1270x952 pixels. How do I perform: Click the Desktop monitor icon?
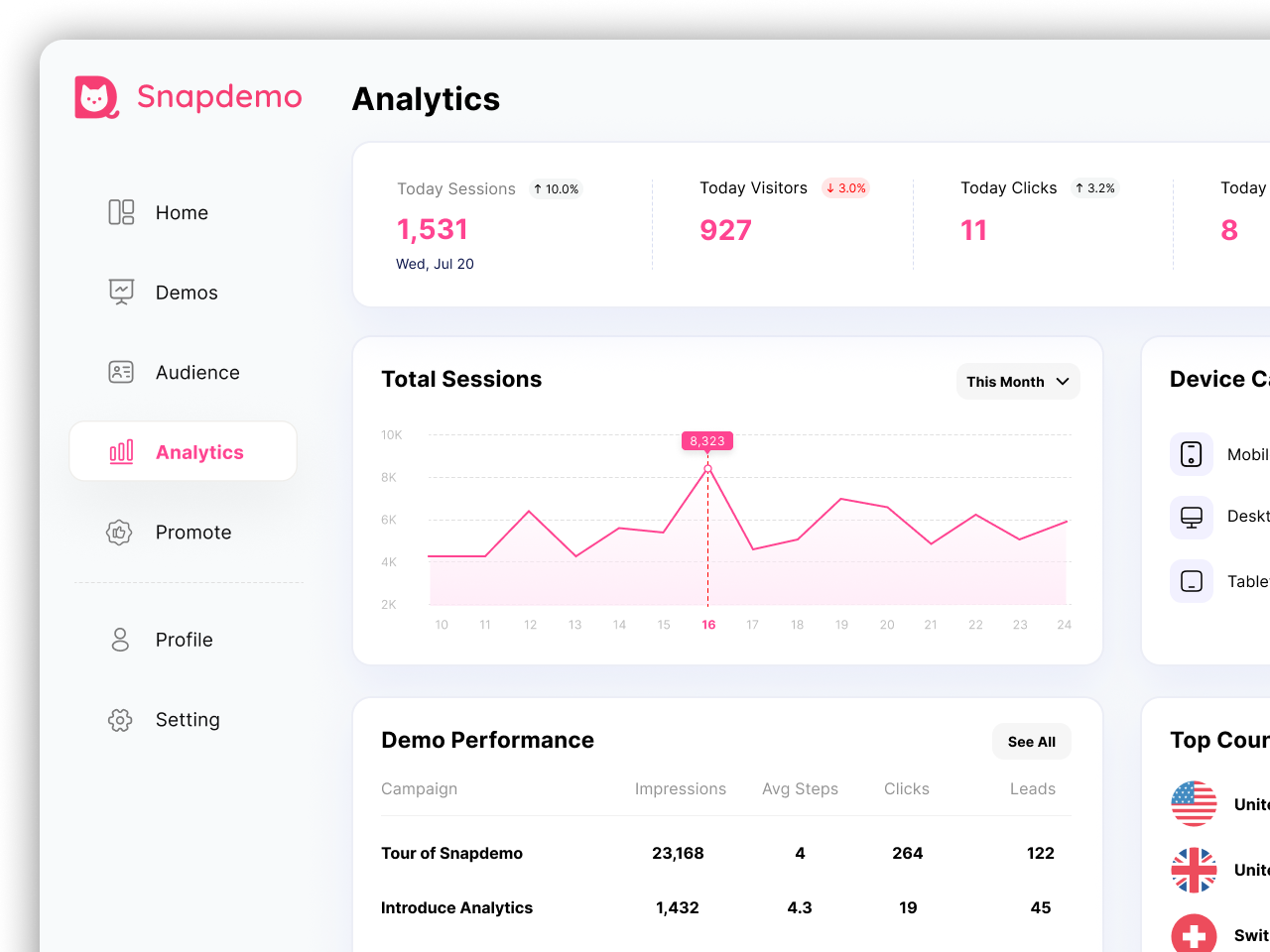pyautogui.click(x=1192, y=517)
